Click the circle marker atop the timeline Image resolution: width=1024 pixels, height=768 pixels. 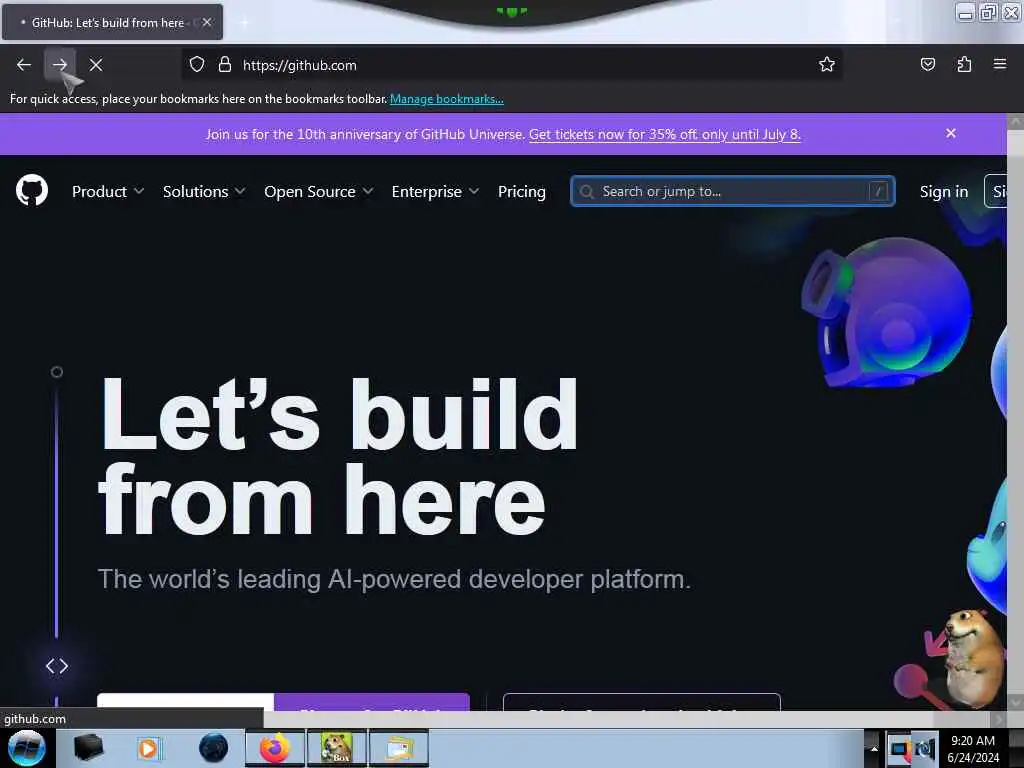pos(57,372)
